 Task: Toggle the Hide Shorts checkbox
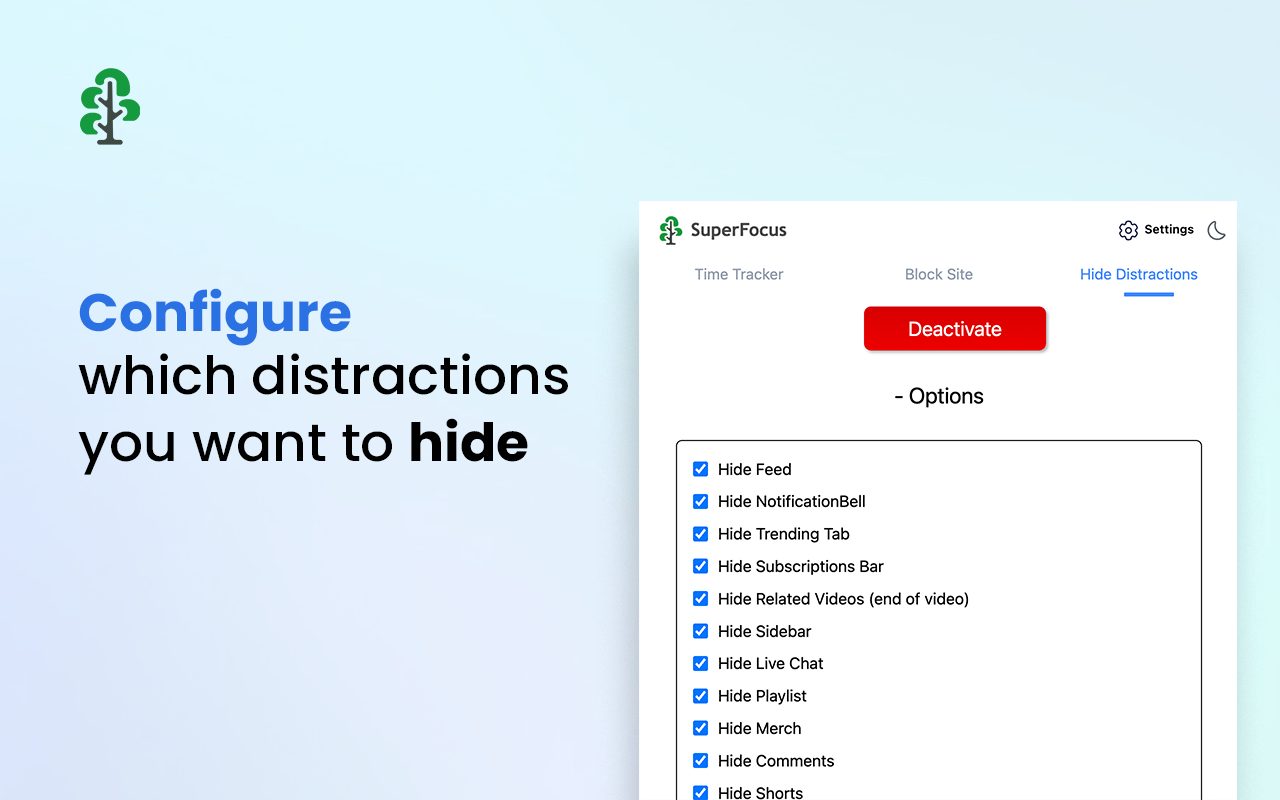[701, 792]
